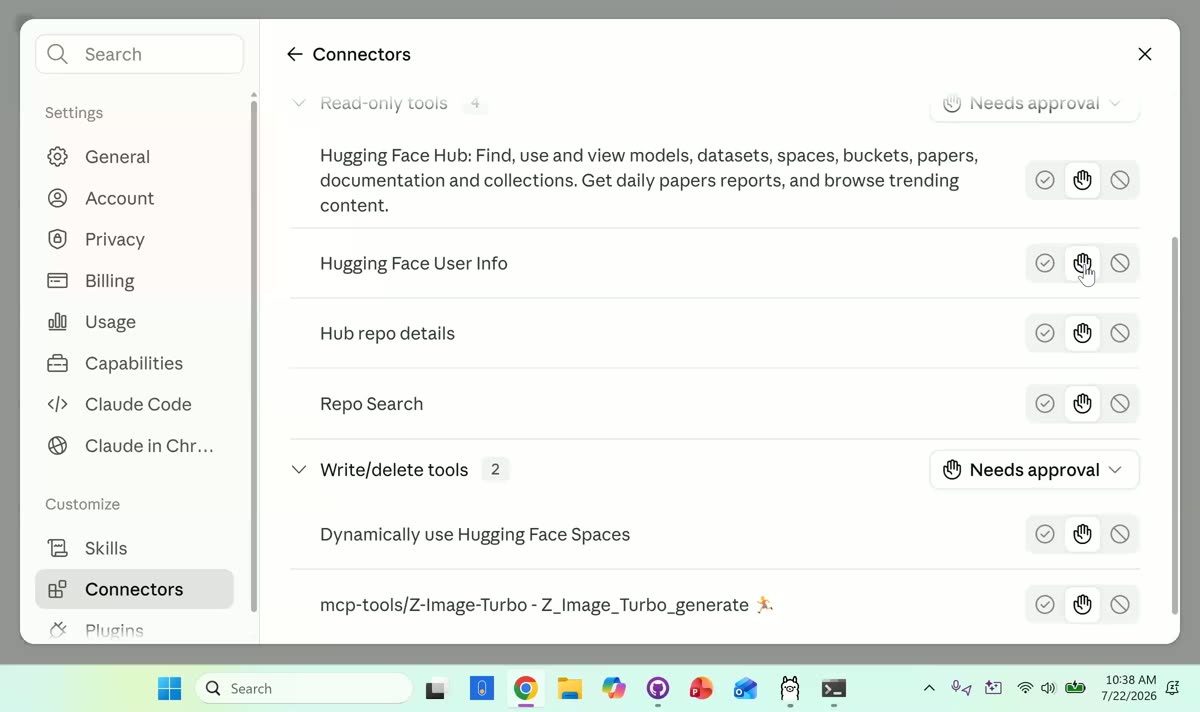
Task: Always allow Z_Image_Turbo_generate tool
Action: tap(1045, 605)
